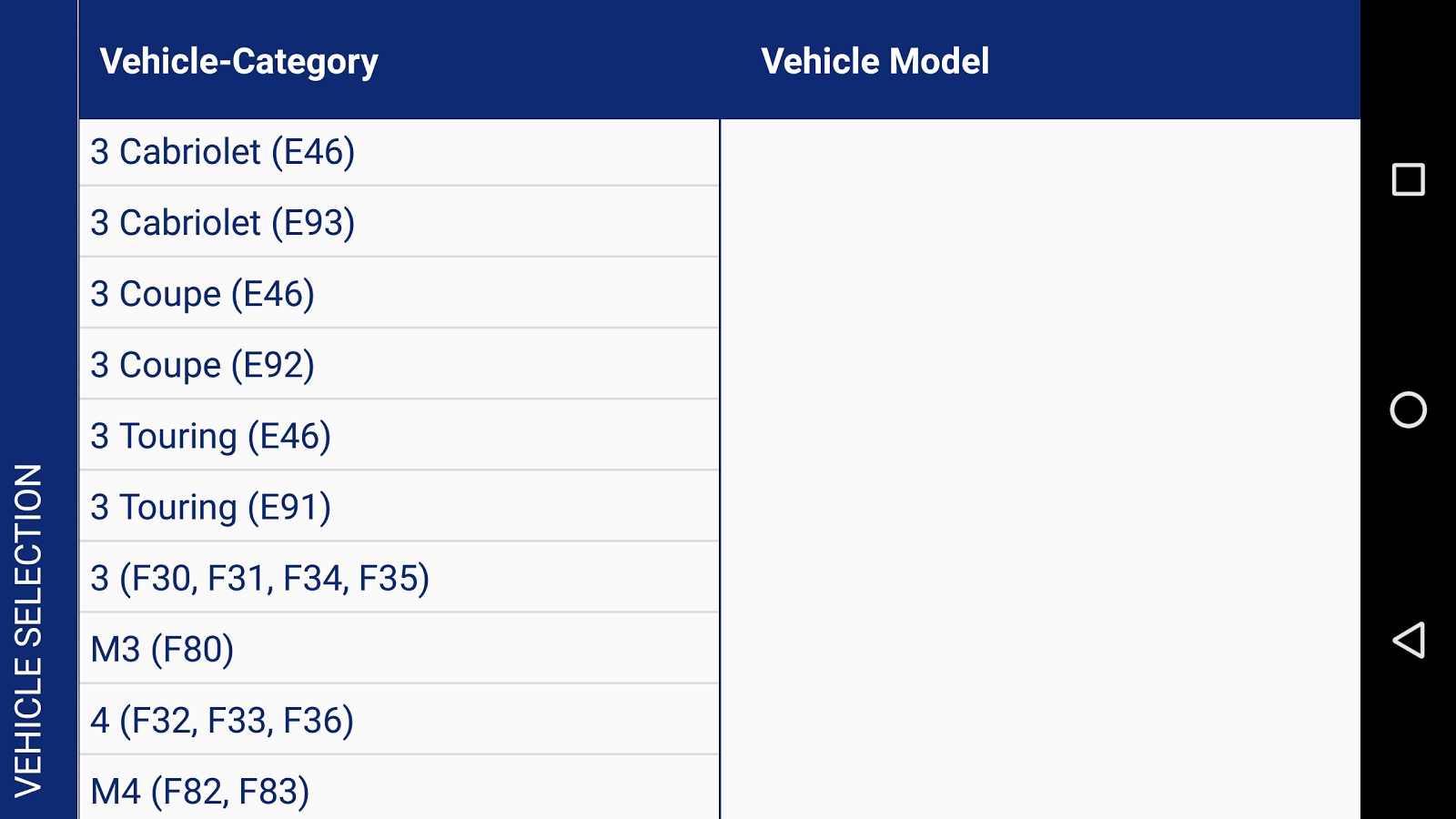
Task: Tap the E46 text in 3 Touring row
Action: coord(288,436)
